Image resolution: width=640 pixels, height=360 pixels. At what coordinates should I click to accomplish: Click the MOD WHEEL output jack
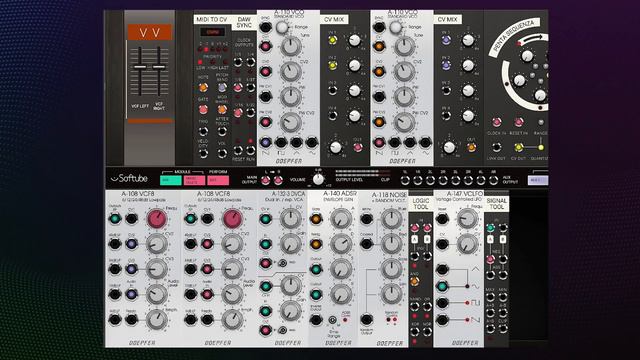tap(222, 109)
